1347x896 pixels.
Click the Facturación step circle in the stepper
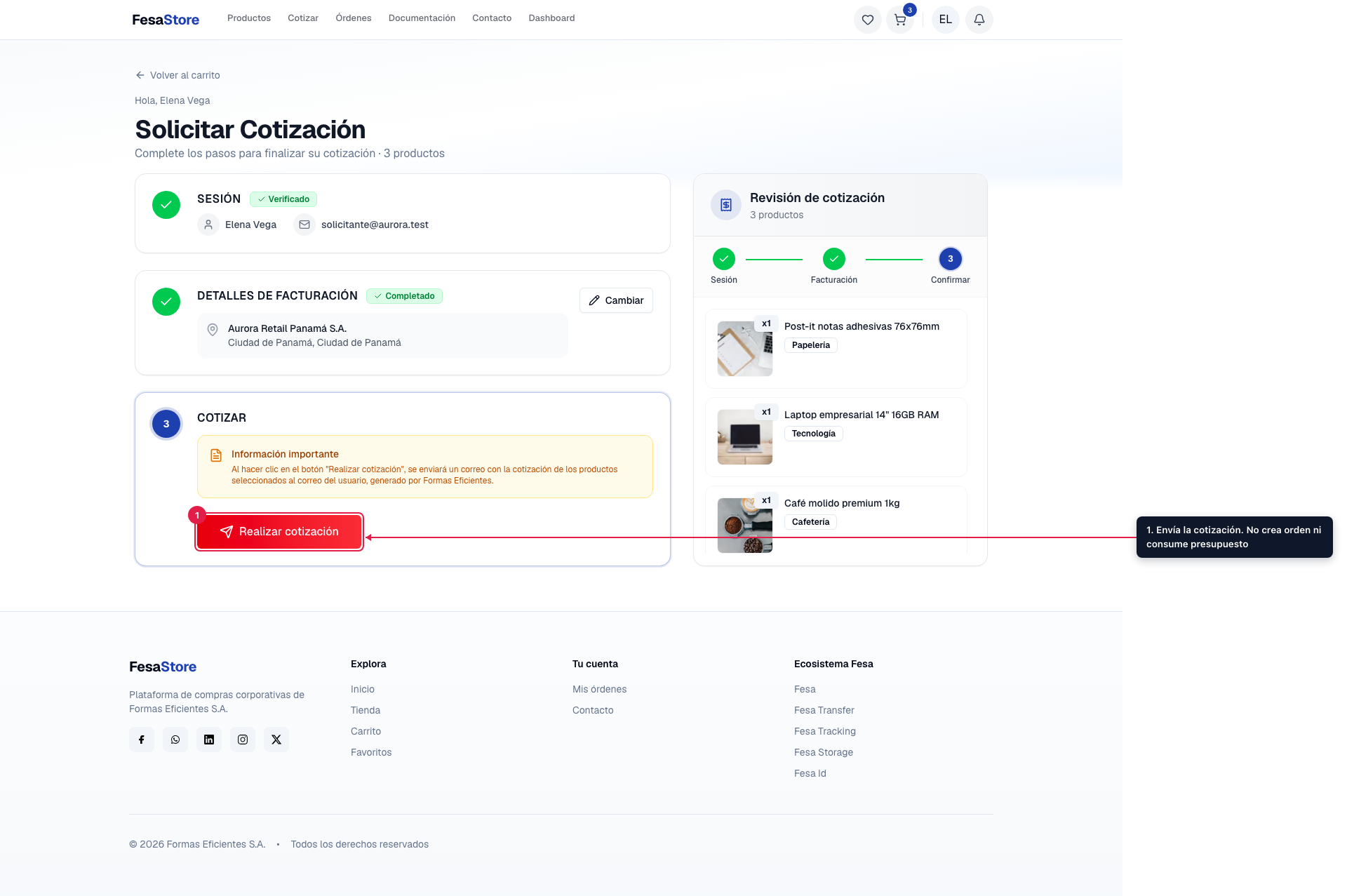[x=834, y=259]
